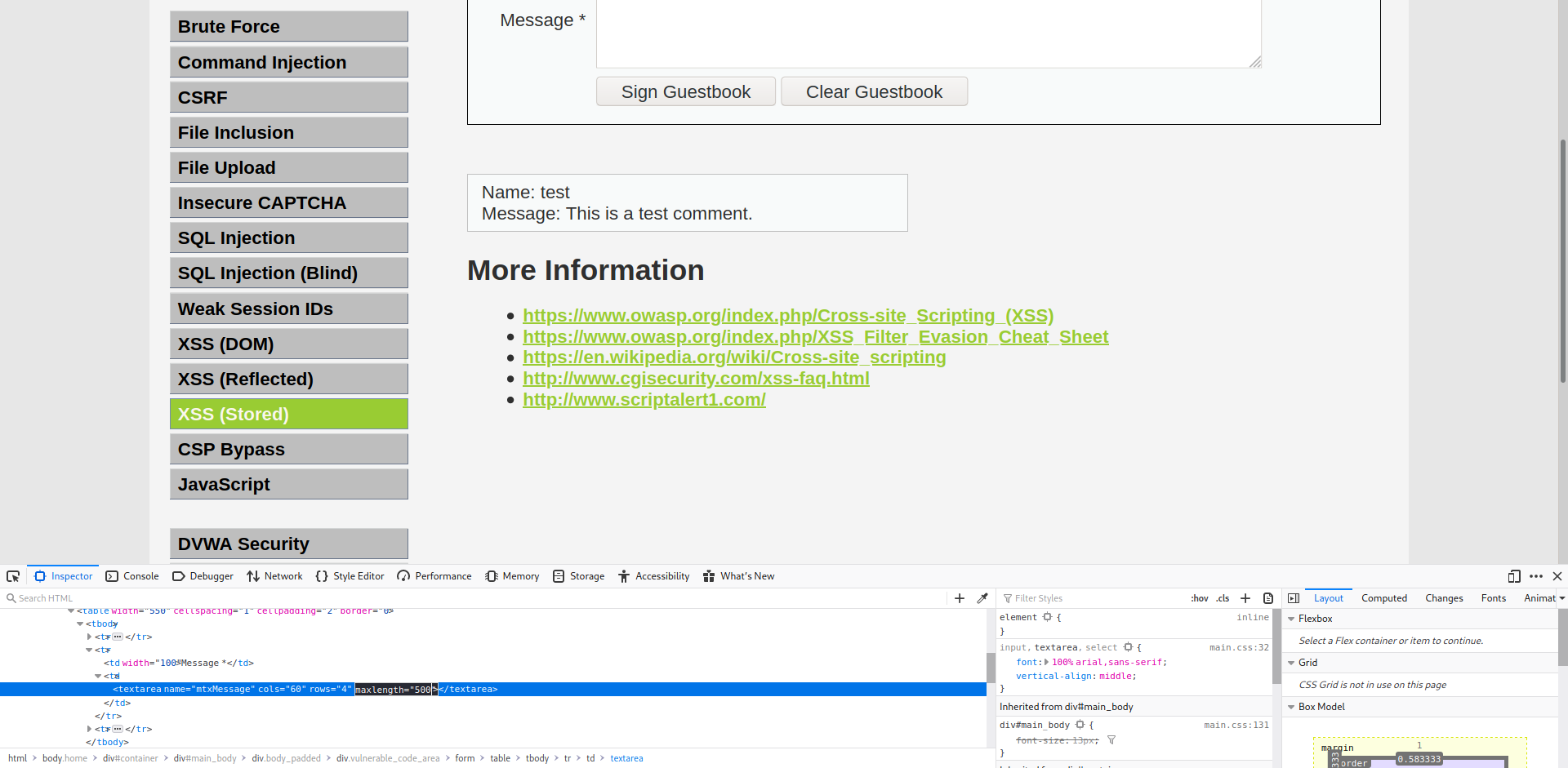
Task: Open the What's New gift icon tab
Action: (x=738, y=576)
